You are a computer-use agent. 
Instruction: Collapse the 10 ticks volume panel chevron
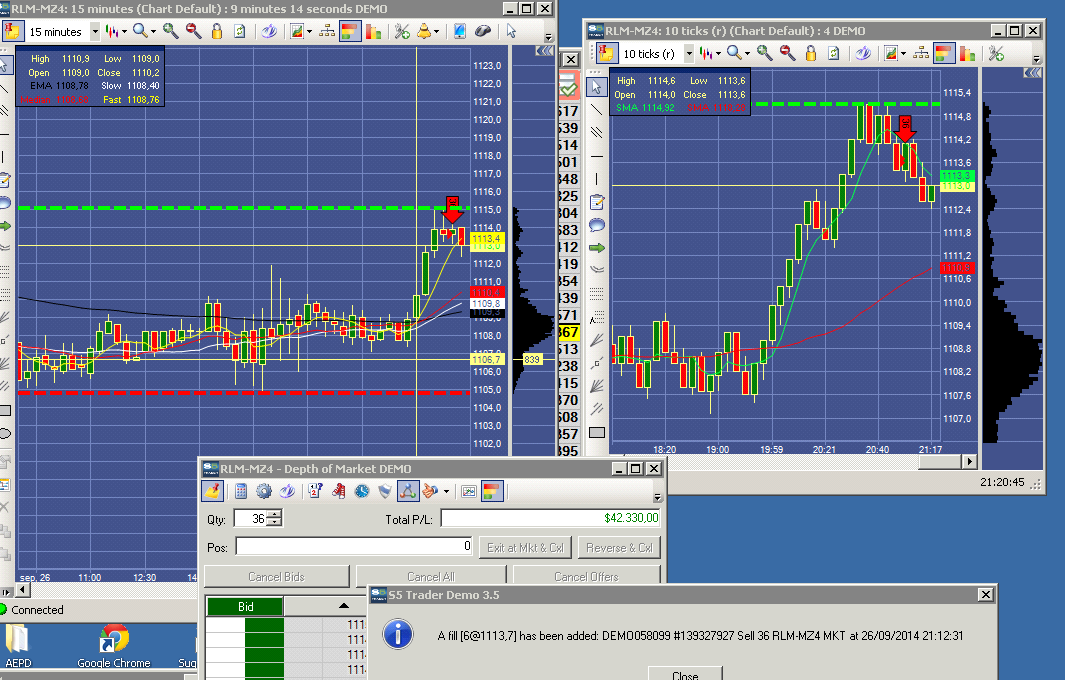point(1032,73)
